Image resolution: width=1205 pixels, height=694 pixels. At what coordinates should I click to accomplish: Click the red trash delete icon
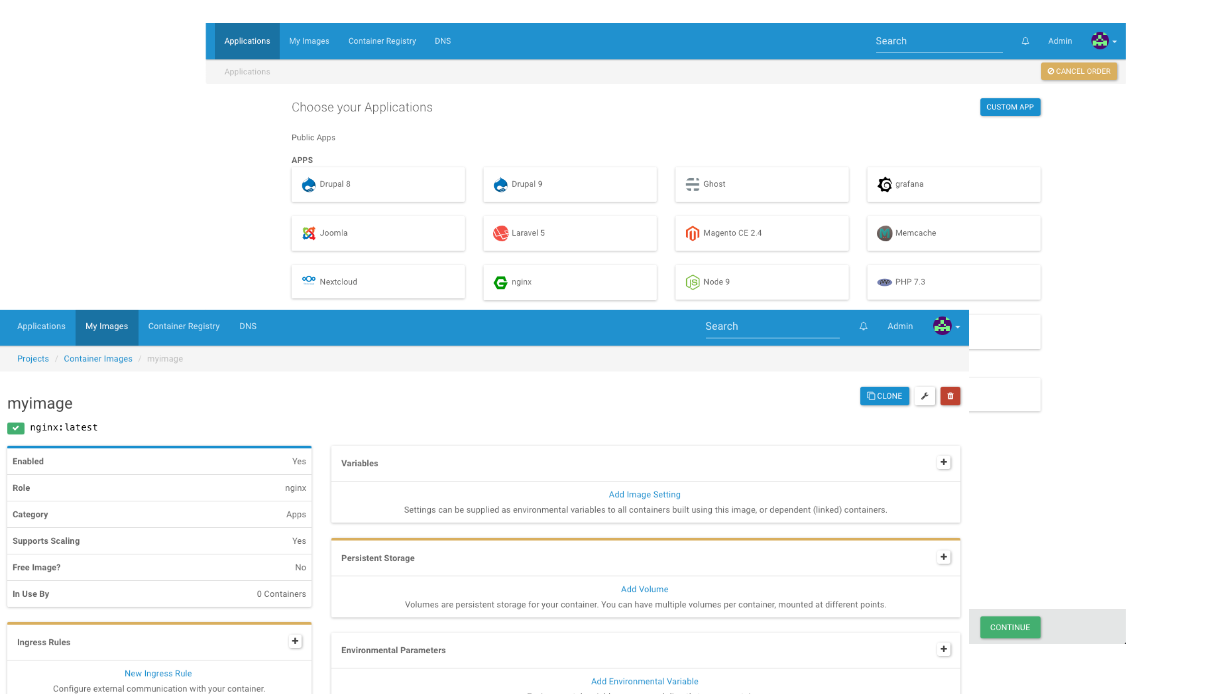point(950,396)
